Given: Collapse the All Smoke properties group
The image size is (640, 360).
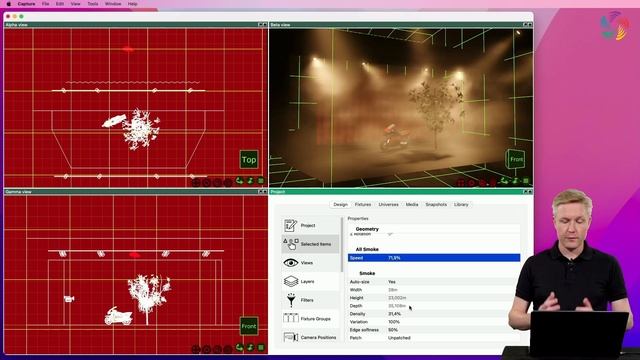Looking at the screenshot, I should pyautogui.click(x=367, y=249).
